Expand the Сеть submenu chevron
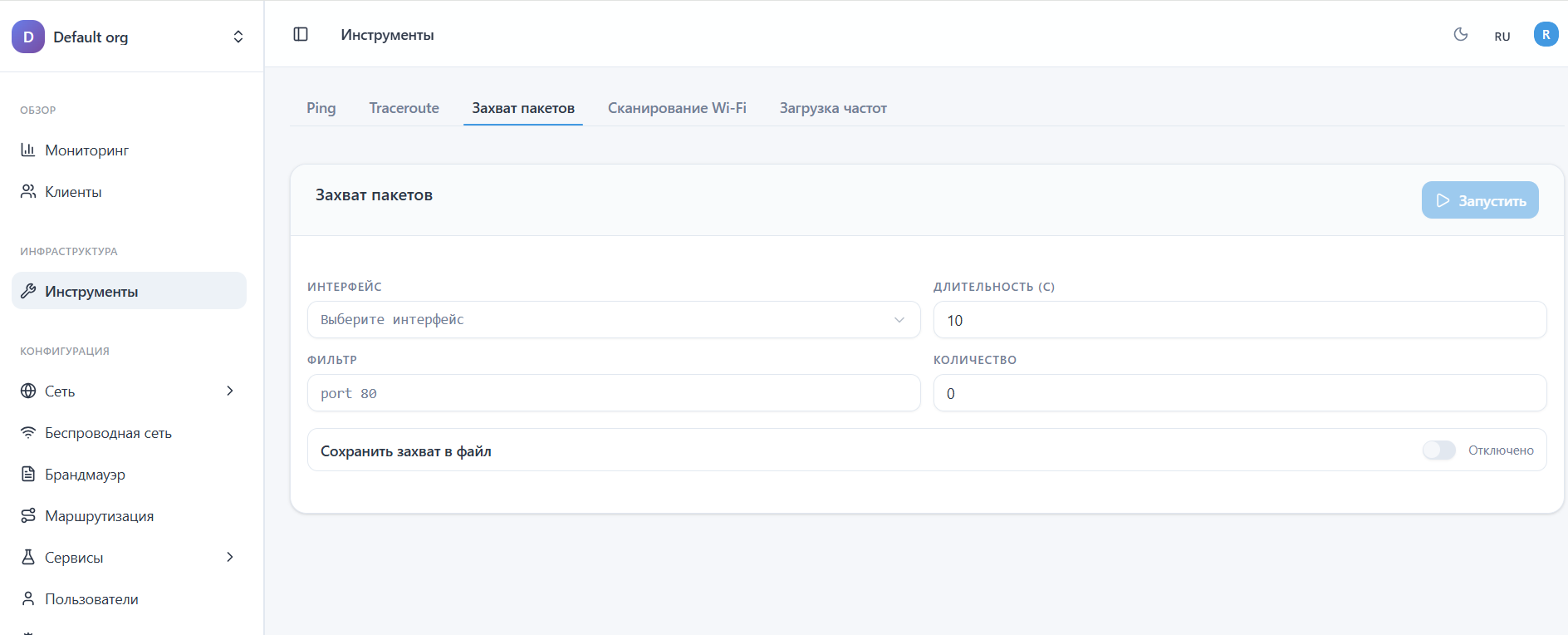The width and height of the screenshot is (1568, 635). point(230,391)
